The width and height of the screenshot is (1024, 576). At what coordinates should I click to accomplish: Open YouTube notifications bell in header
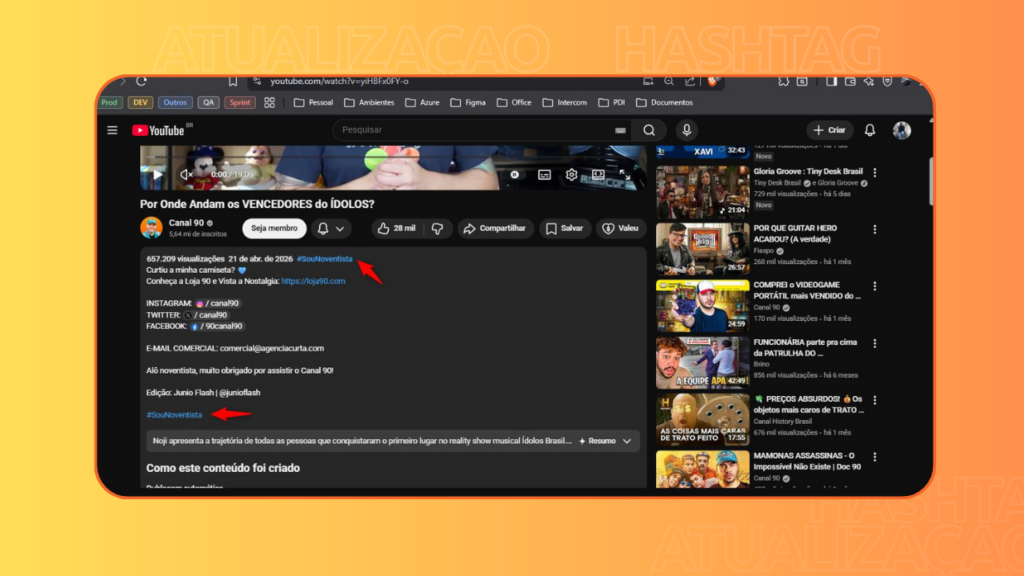(870, 131)
